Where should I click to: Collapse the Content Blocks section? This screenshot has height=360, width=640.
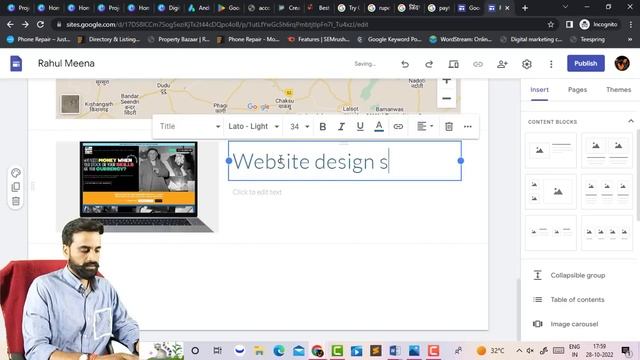631,121
